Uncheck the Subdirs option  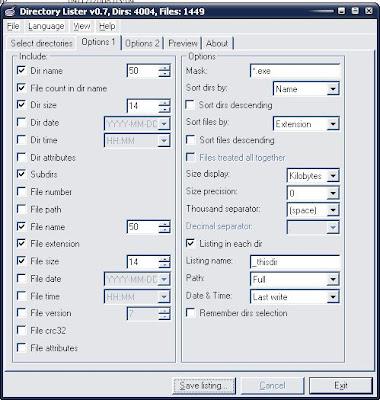[21, 174]
